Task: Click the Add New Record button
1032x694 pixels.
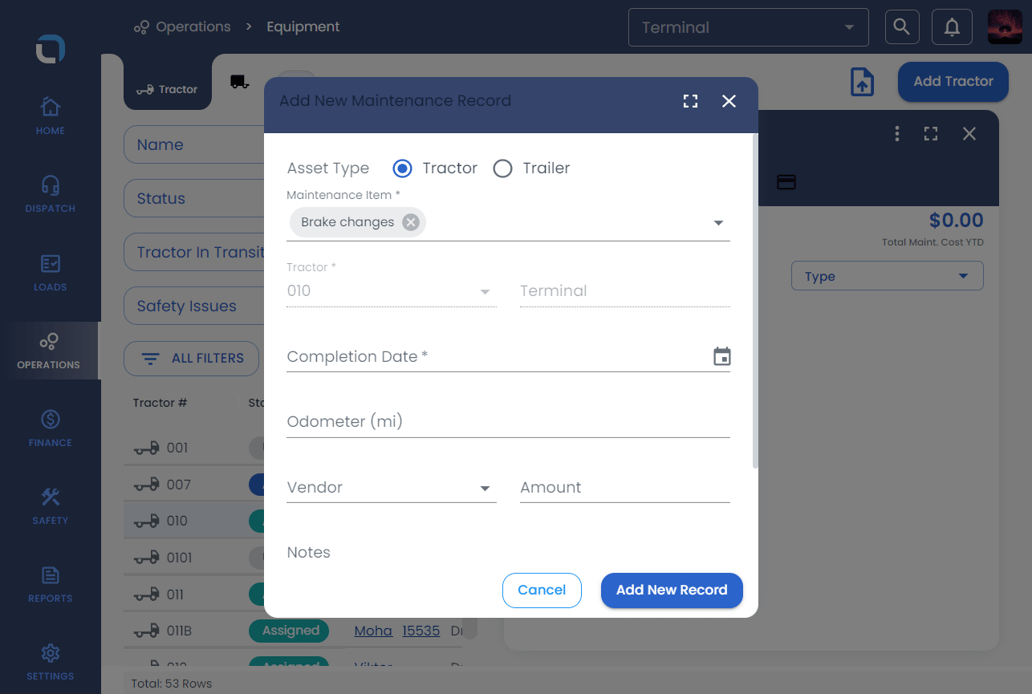Action: click(x=671, y=590)
